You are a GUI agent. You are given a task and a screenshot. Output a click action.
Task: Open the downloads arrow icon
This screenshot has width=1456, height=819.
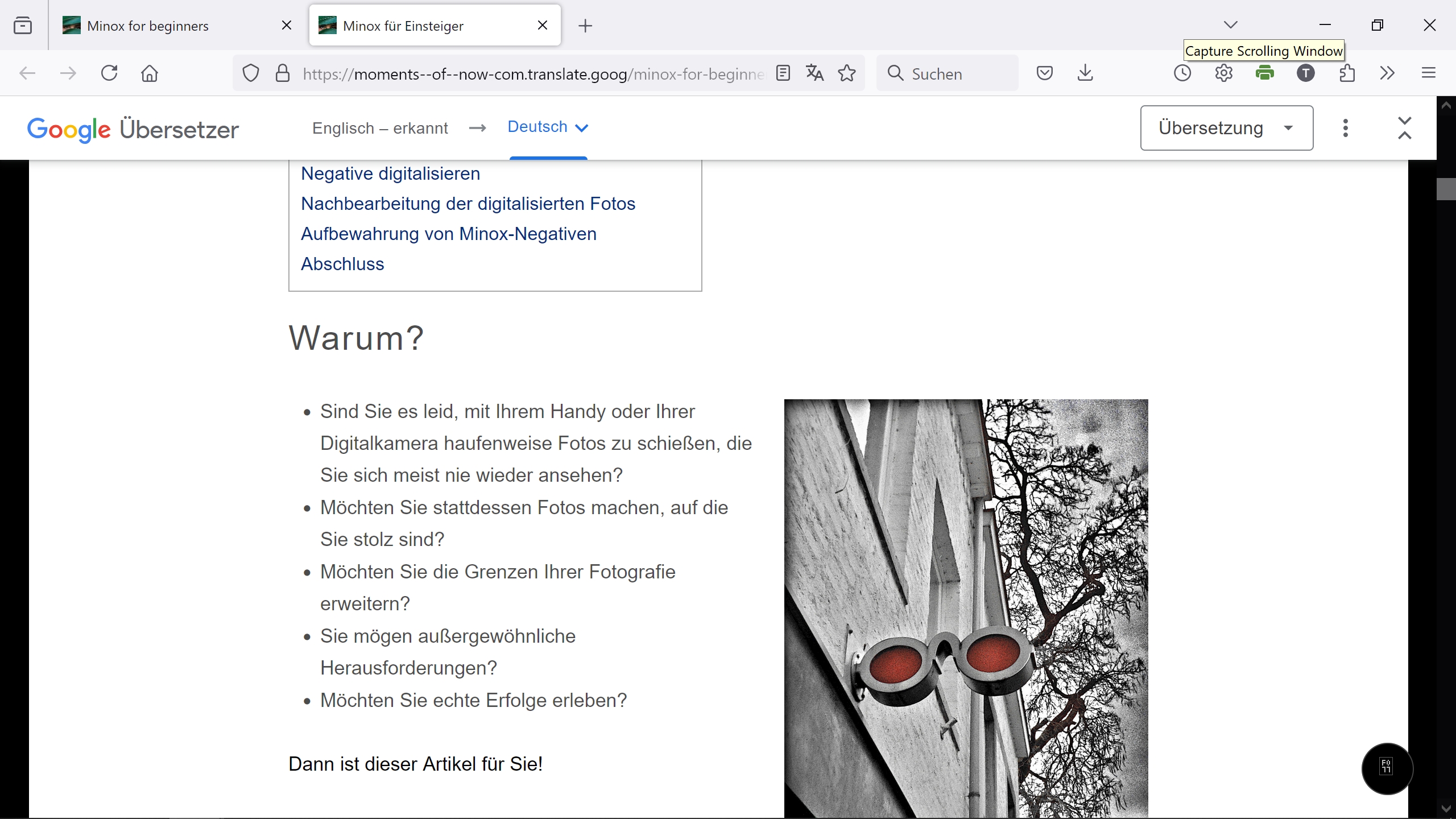pyautogui.click(x=1085, y=73)
